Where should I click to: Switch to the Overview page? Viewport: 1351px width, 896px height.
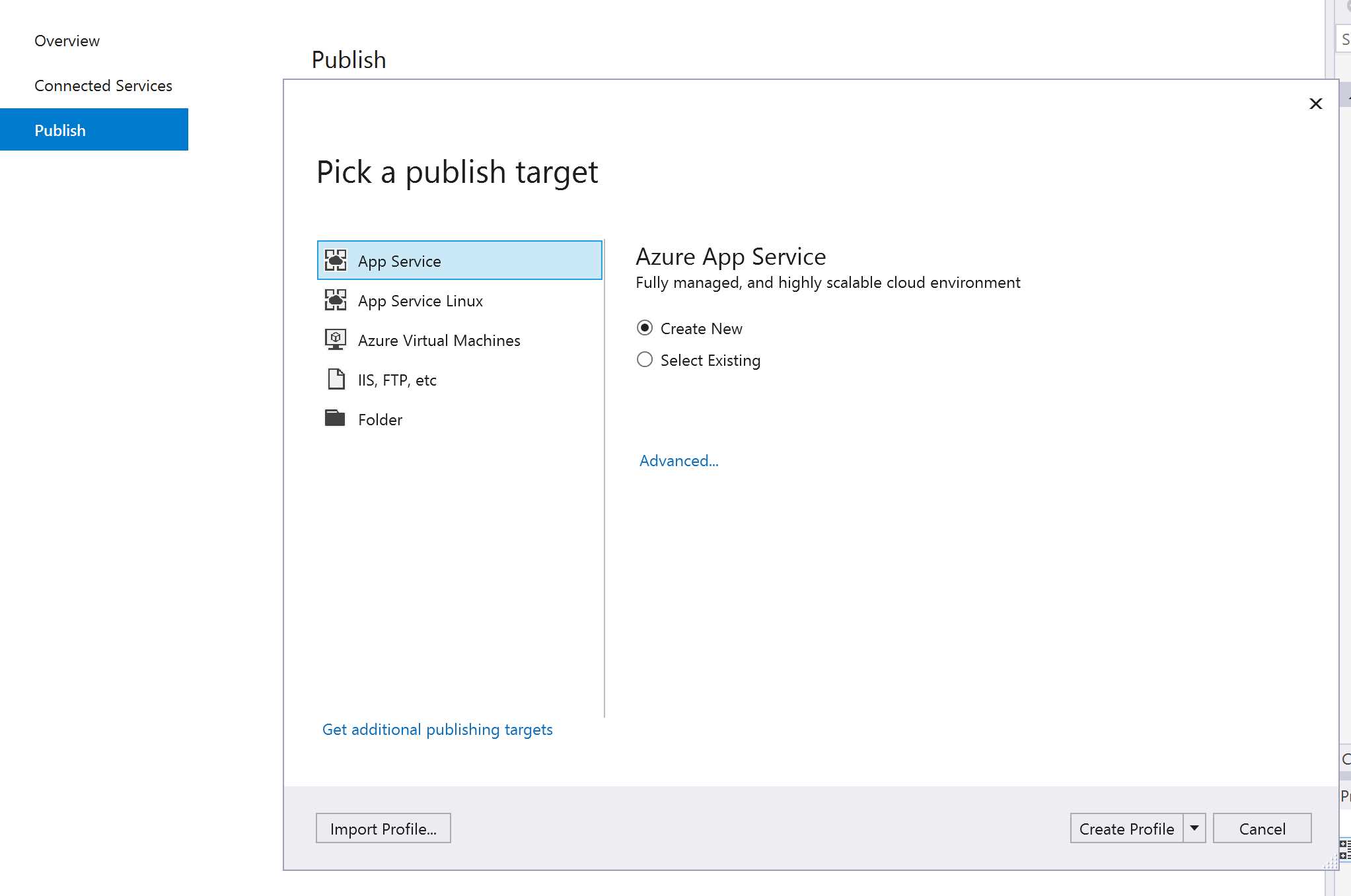(x=67, y=40)
